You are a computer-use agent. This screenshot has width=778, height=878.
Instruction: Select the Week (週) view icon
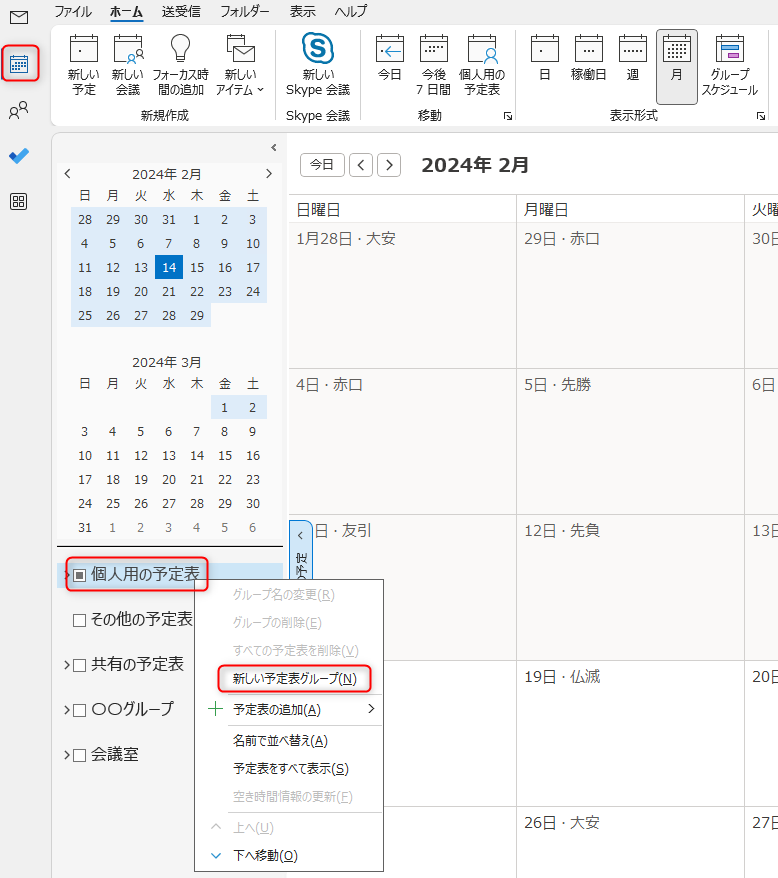click(x=632, y=65)
